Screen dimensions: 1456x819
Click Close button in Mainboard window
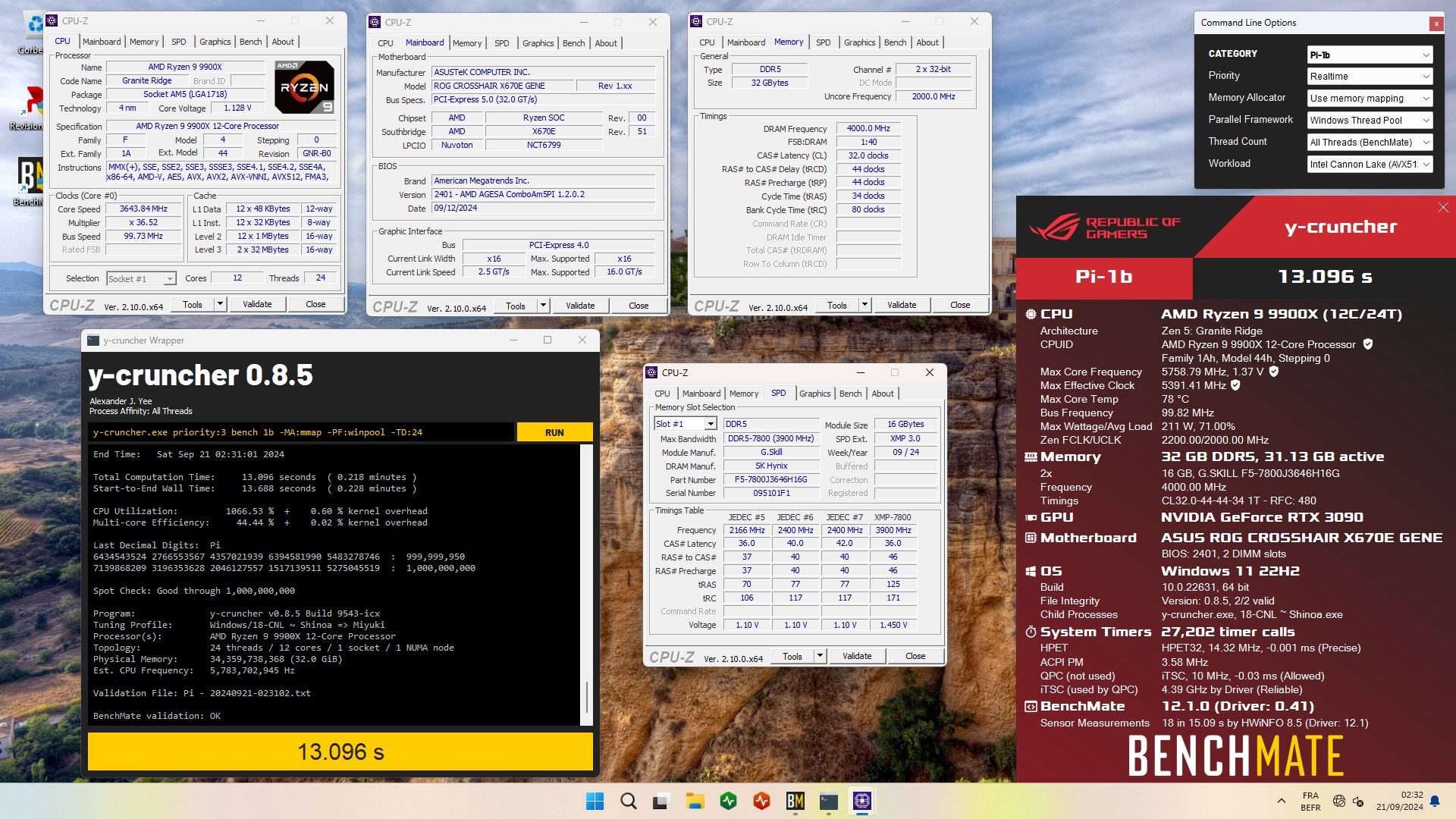click(x=639, y=306)
